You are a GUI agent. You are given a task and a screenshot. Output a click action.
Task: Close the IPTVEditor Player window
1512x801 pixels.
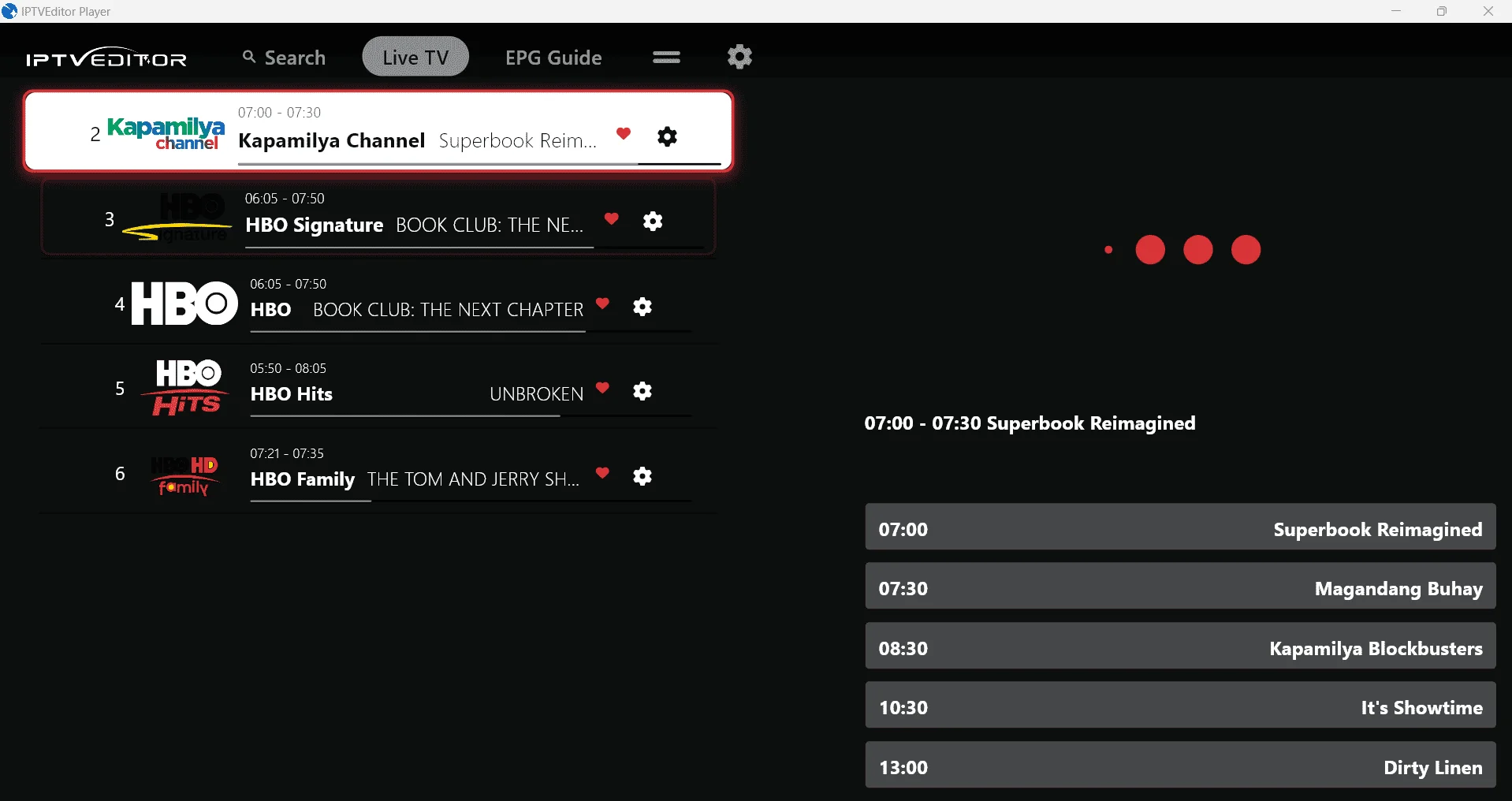(x=1488, y=11)
